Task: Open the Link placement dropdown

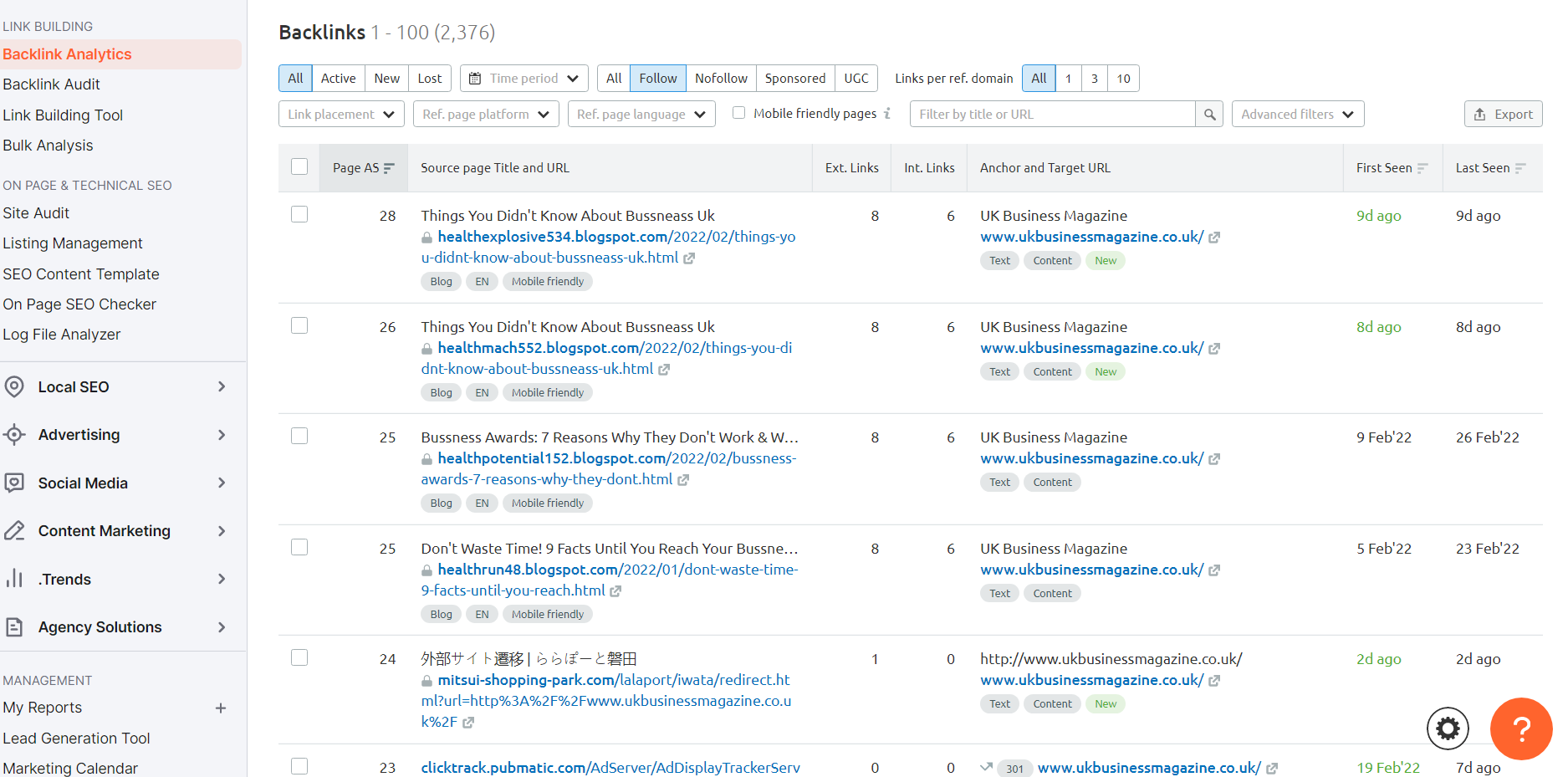Action: 341,115
